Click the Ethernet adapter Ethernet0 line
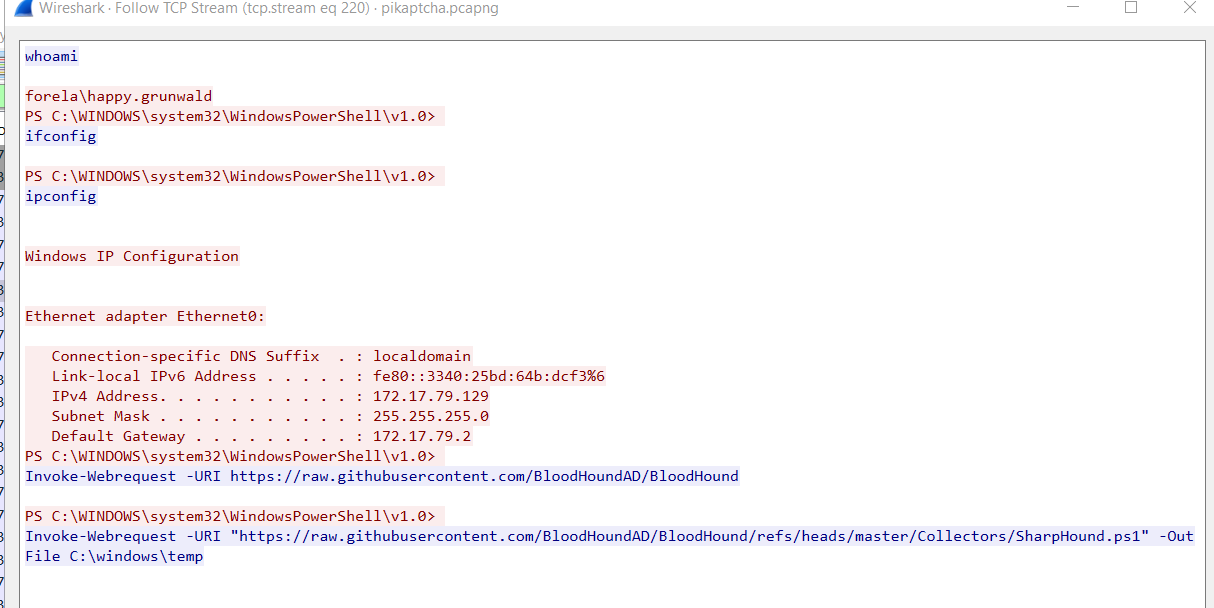The image size is (1214, 608). (146, 316)
